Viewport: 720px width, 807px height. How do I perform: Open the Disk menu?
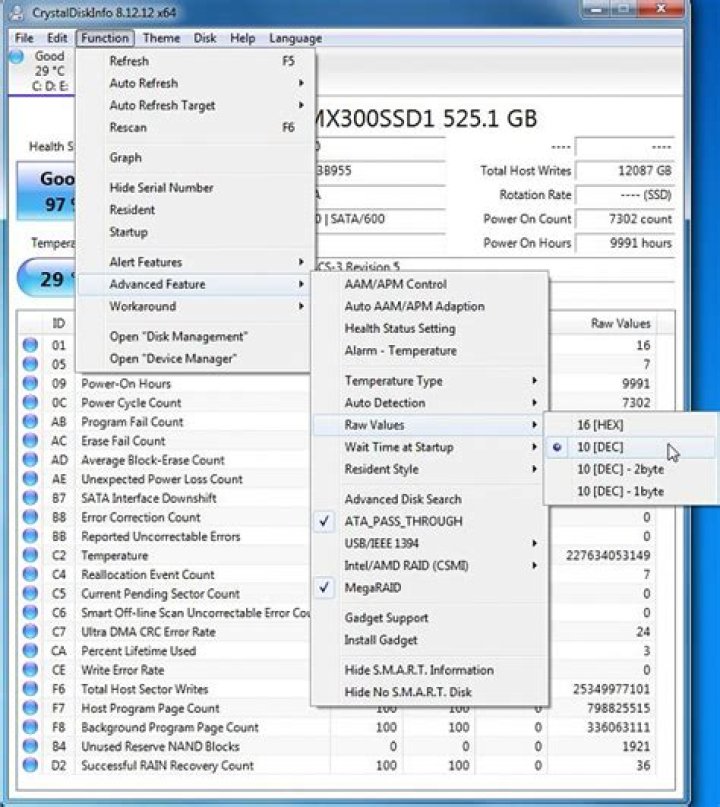pos(205,38)
